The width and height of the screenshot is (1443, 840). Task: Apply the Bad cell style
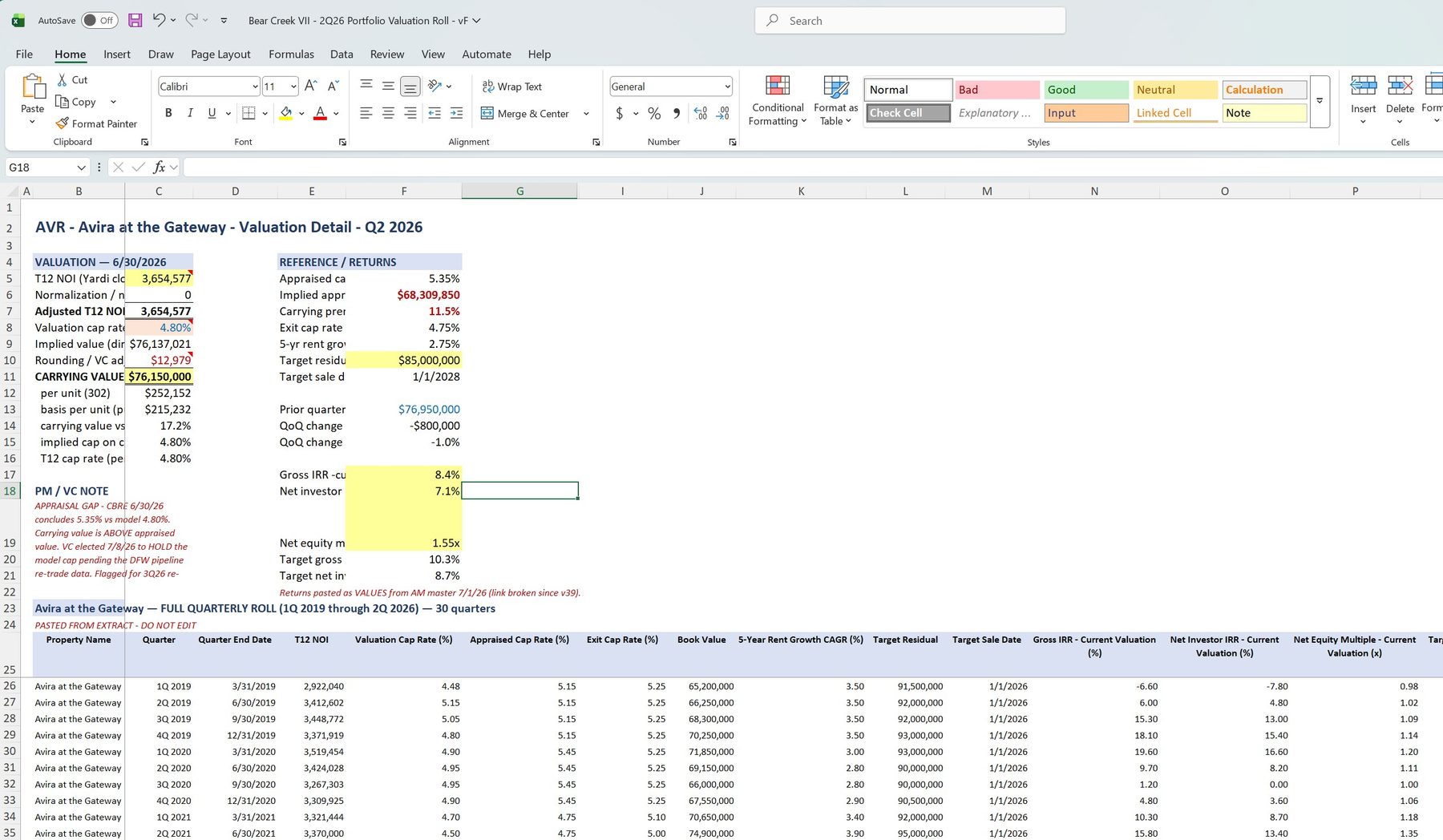click(997, 90)
